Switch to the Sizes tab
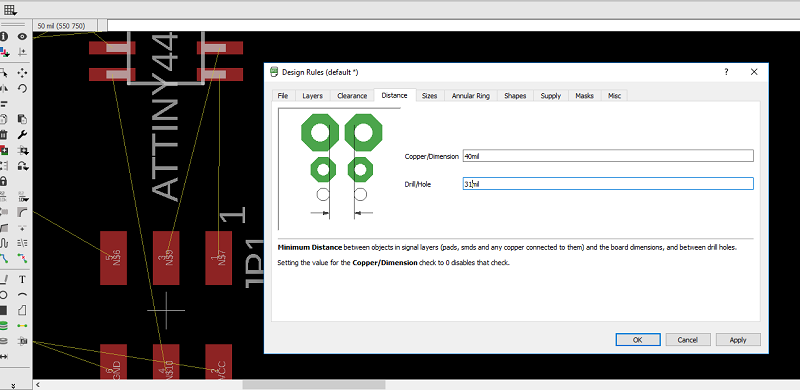800x390 pixels. (429, 95)
